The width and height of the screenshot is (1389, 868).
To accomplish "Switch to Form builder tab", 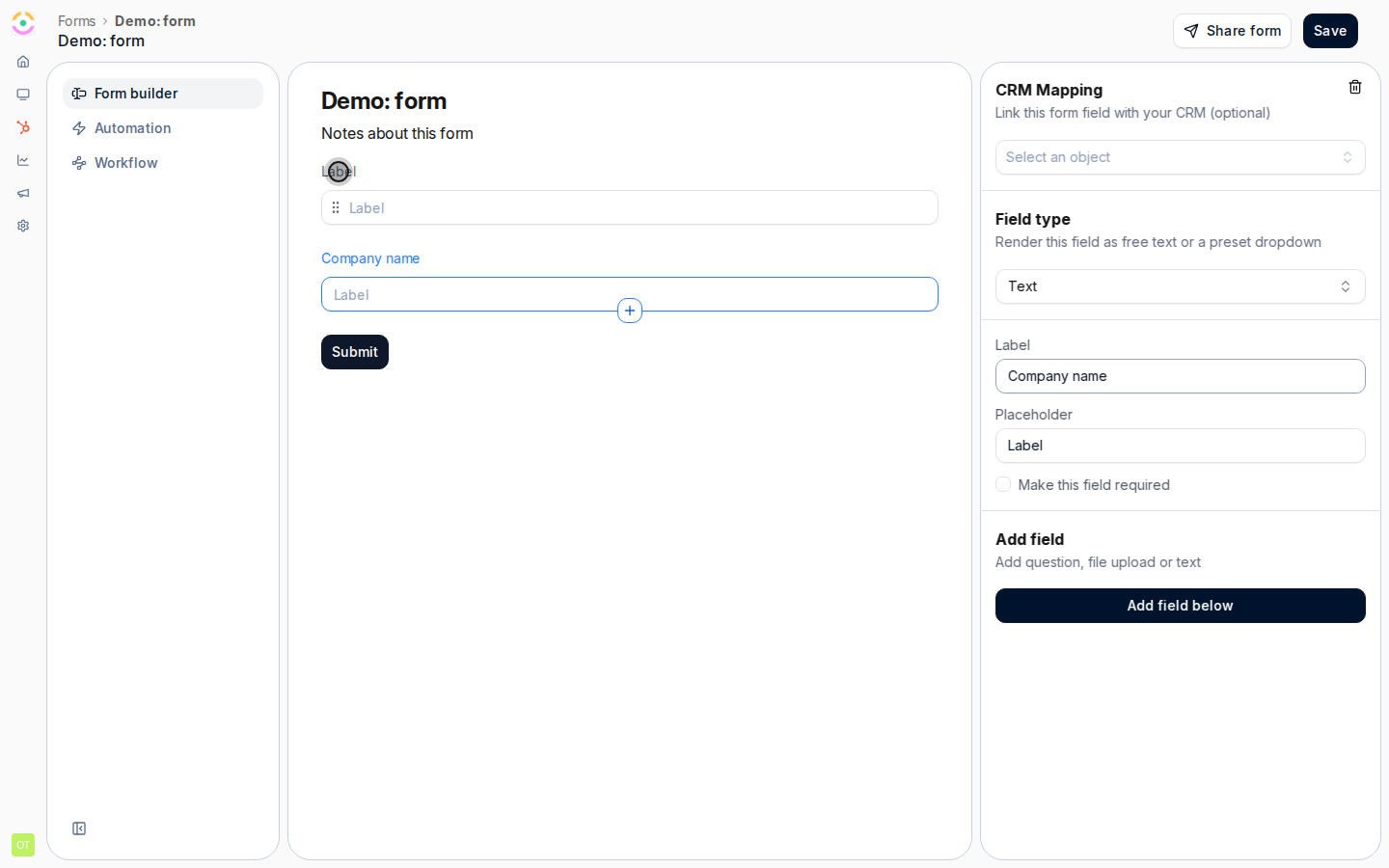I will [x=163, y=94].
